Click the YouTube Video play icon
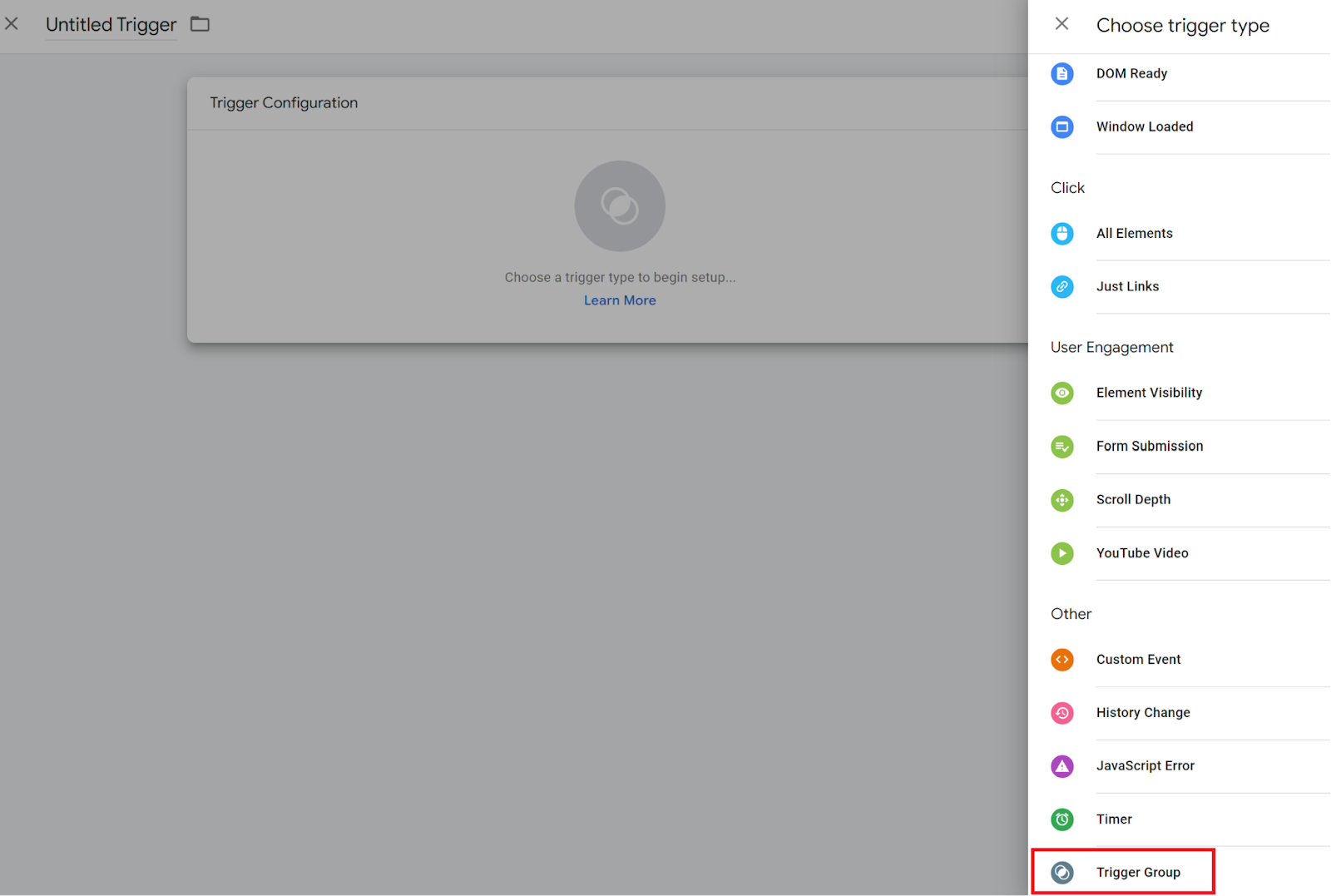1331x896 pixels. [1061, 553]
